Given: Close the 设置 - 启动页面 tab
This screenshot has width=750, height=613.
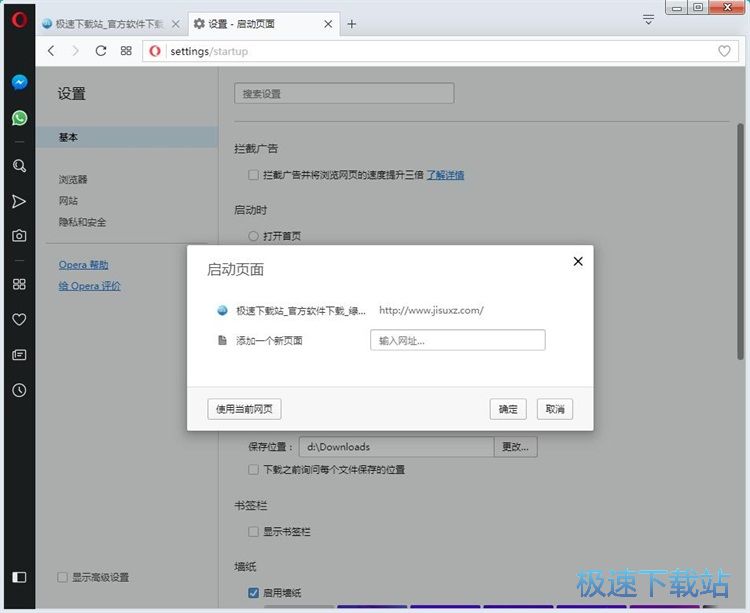Looking at the screenshot, I should (x=328, y=24).
